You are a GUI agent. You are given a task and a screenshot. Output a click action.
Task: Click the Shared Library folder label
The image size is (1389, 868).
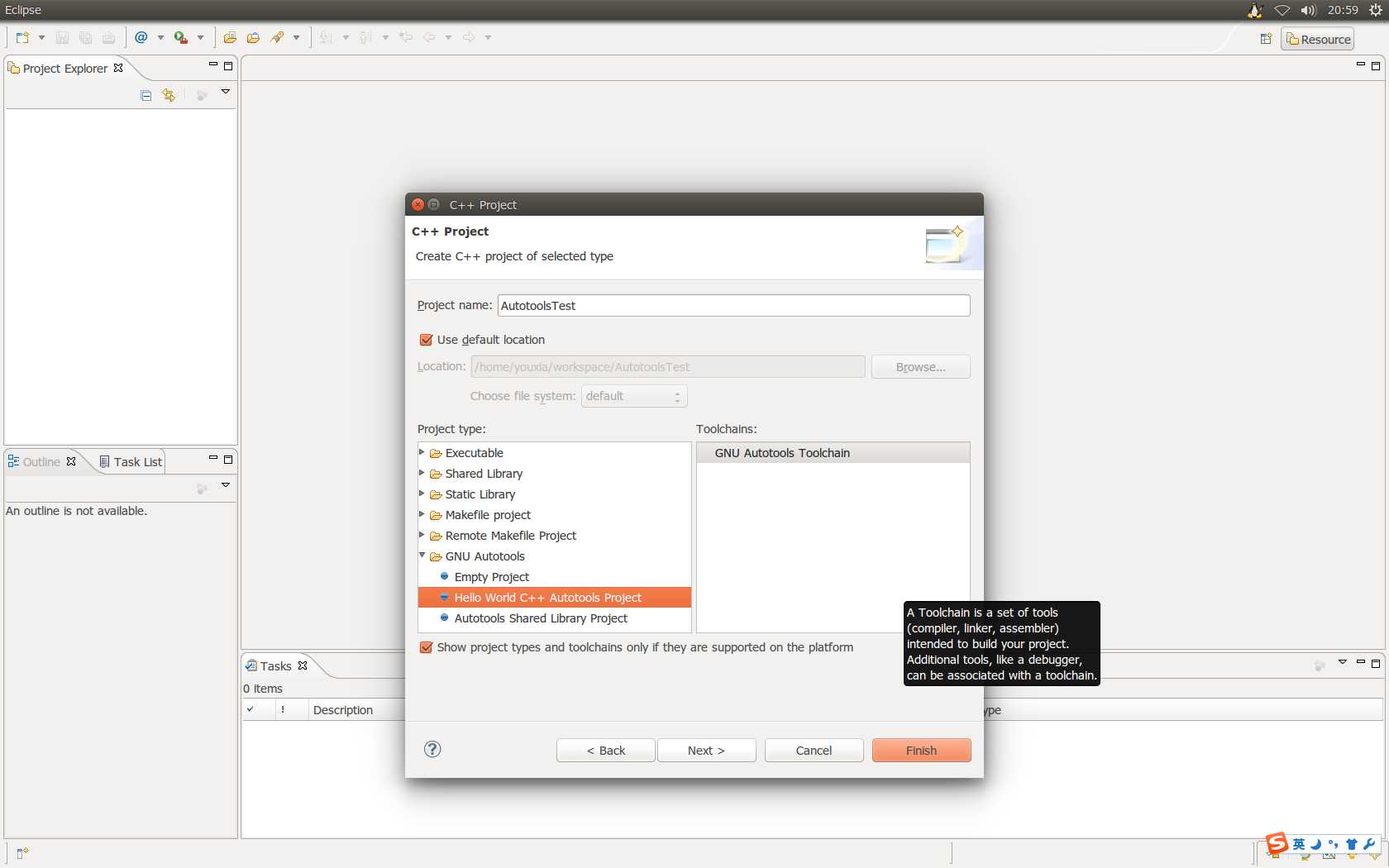(x=484, y=473)
